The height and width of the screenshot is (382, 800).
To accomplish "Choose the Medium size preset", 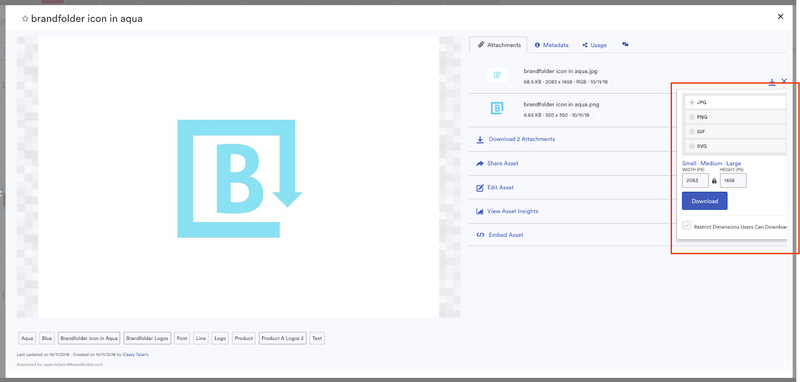I will [711, 163].
